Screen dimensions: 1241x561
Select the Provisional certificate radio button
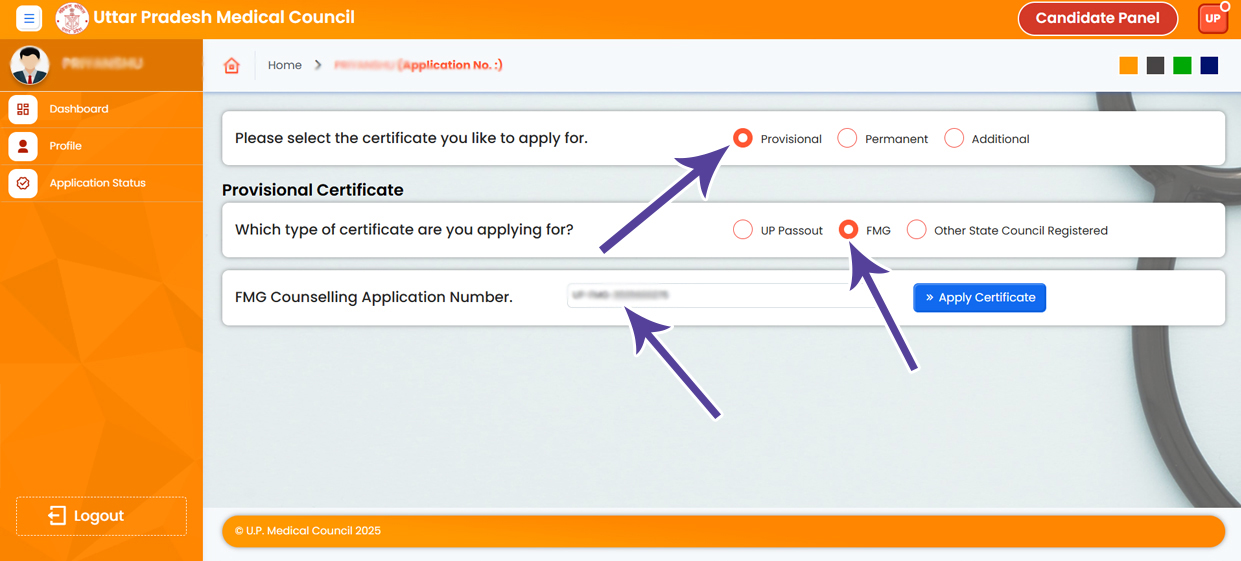click(743, 139)
